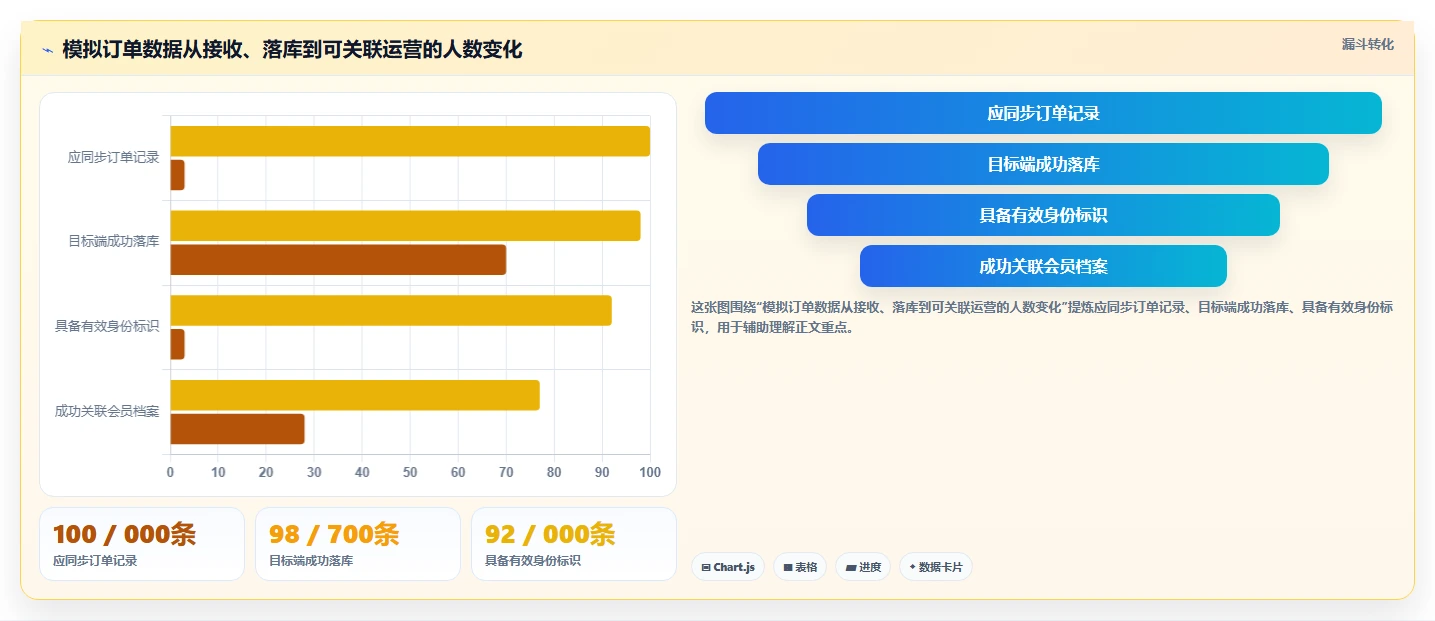The image size is (1435, 621).
Task: Select the 目标端成功落库 funnel stage
Action: coord(1043,164)
